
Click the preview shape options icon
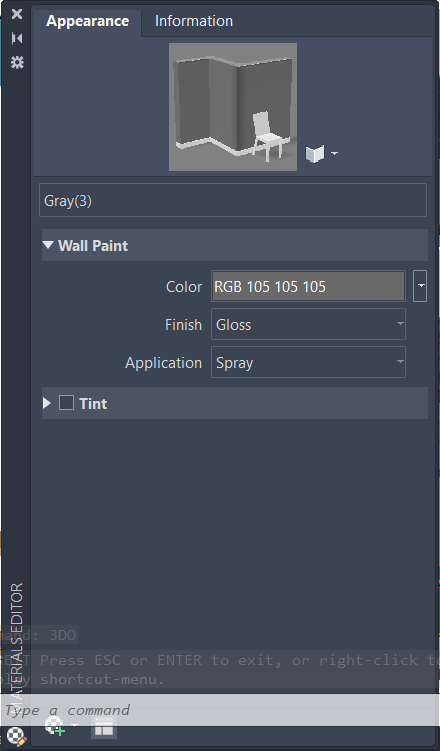click(x=315, y=154)
